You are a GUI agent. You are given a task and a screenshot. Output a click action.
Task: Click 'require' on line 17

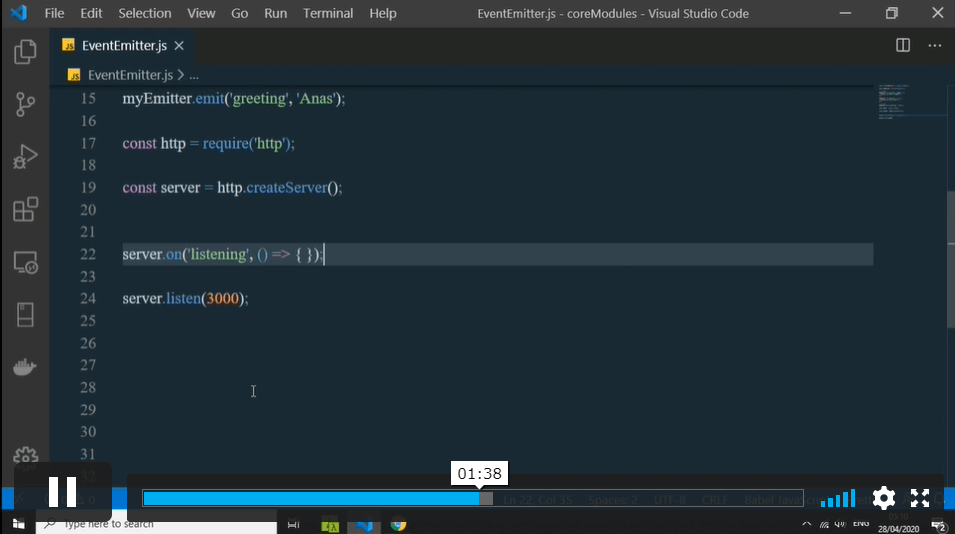[225, 144]
